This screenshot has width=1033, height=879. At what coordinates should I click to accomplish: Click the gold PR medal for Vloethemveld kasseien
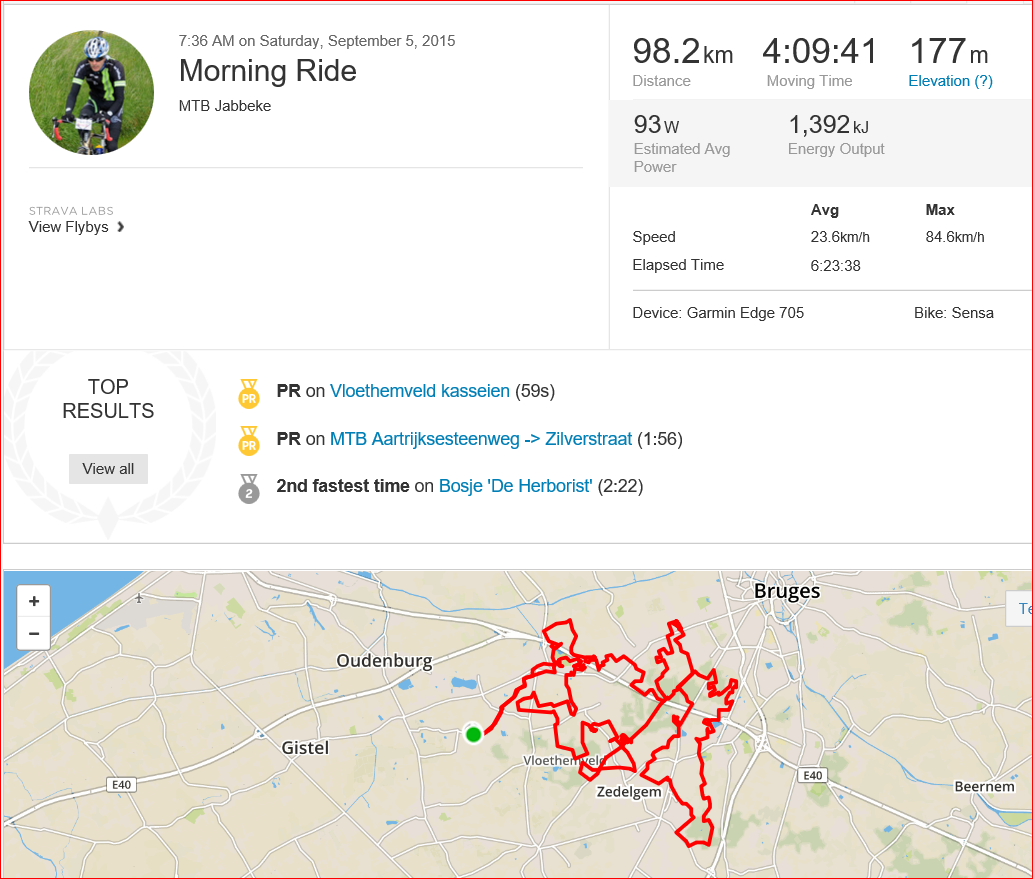[x=249, y=393]
